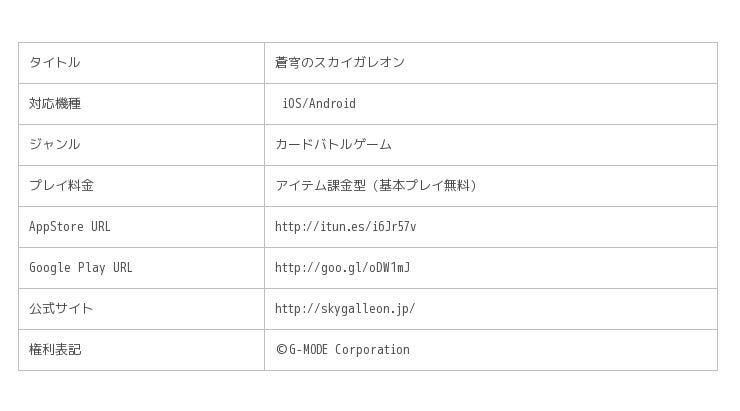Viewport: 740px width, 411px height.
Task: Click the プレイ料金 row label
Action: pyautogui.click(x=61, y=186)
